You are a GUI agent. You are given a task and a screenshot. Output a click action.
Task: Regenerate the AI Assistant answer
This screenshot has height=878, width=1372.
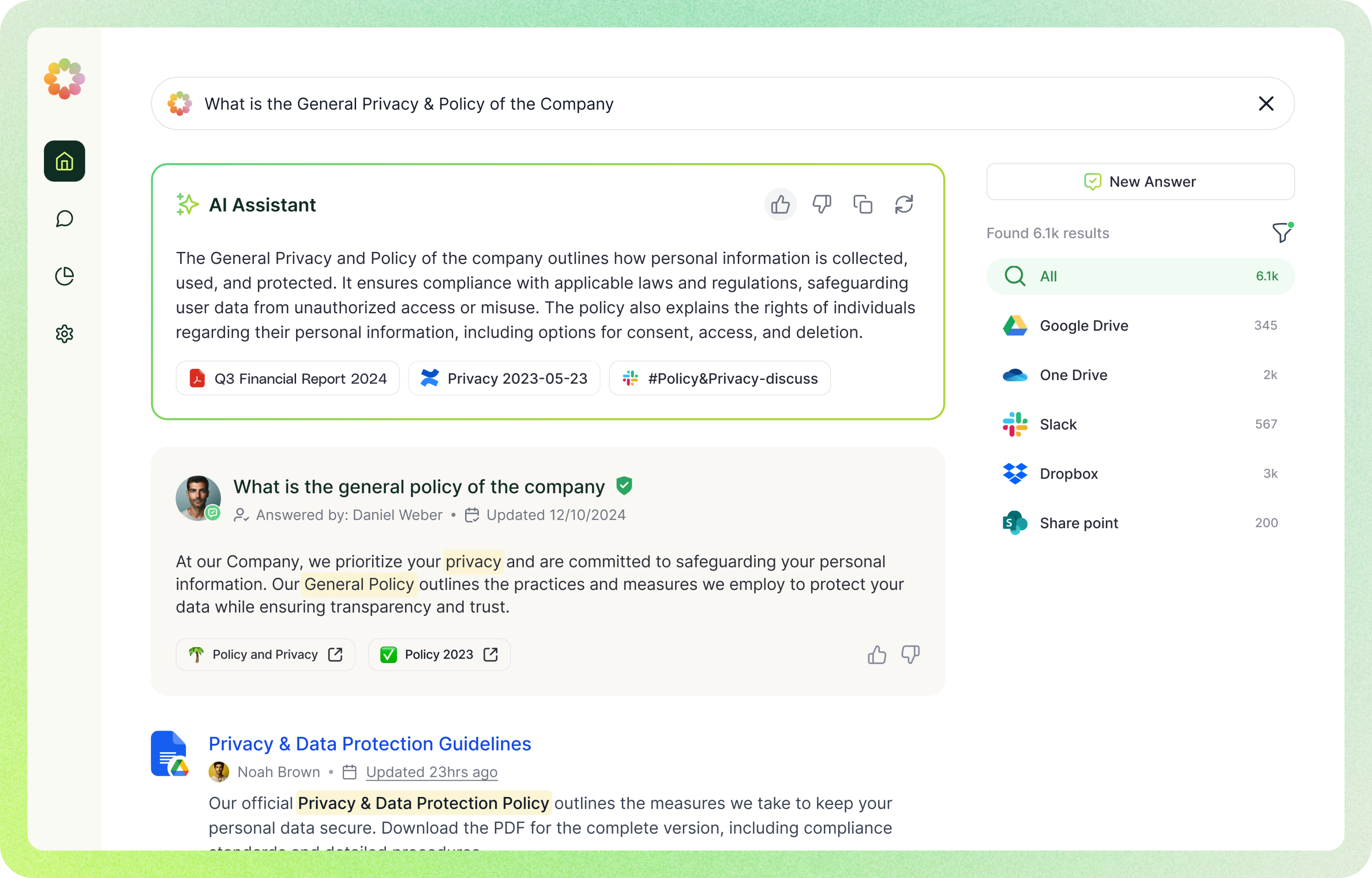904,204
